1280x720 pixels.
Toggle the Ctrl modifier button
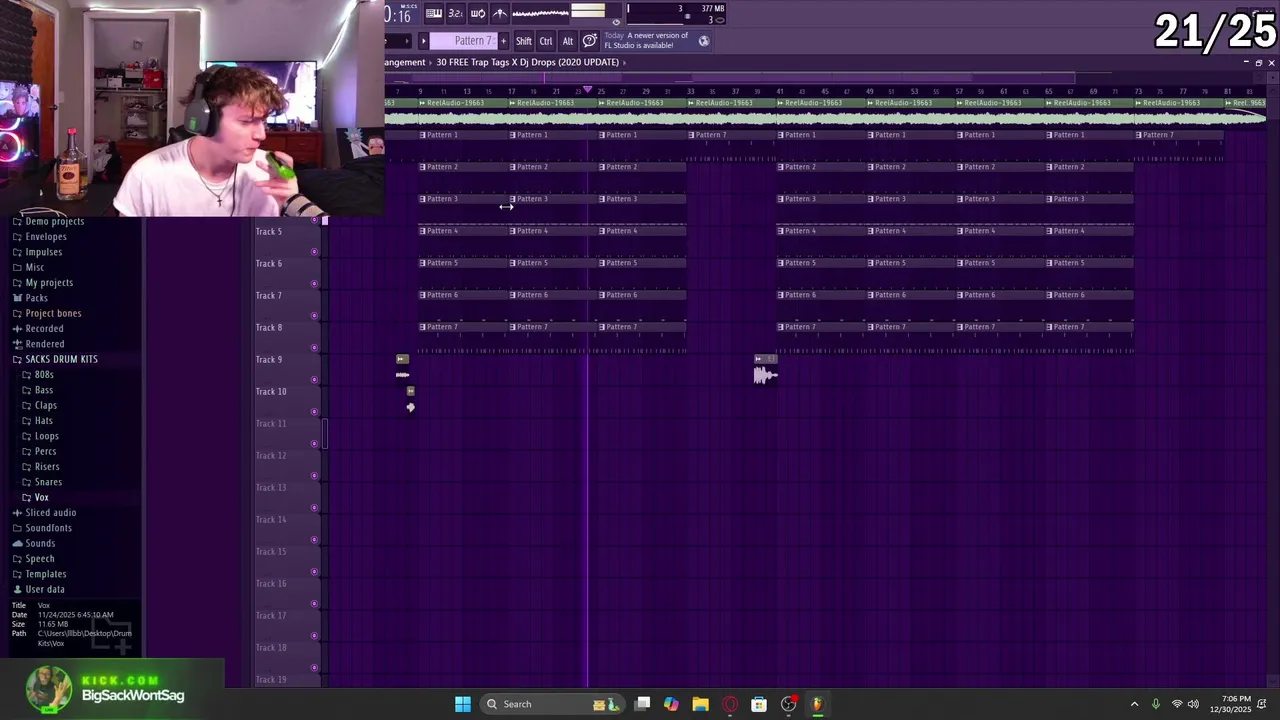(546, 41)
